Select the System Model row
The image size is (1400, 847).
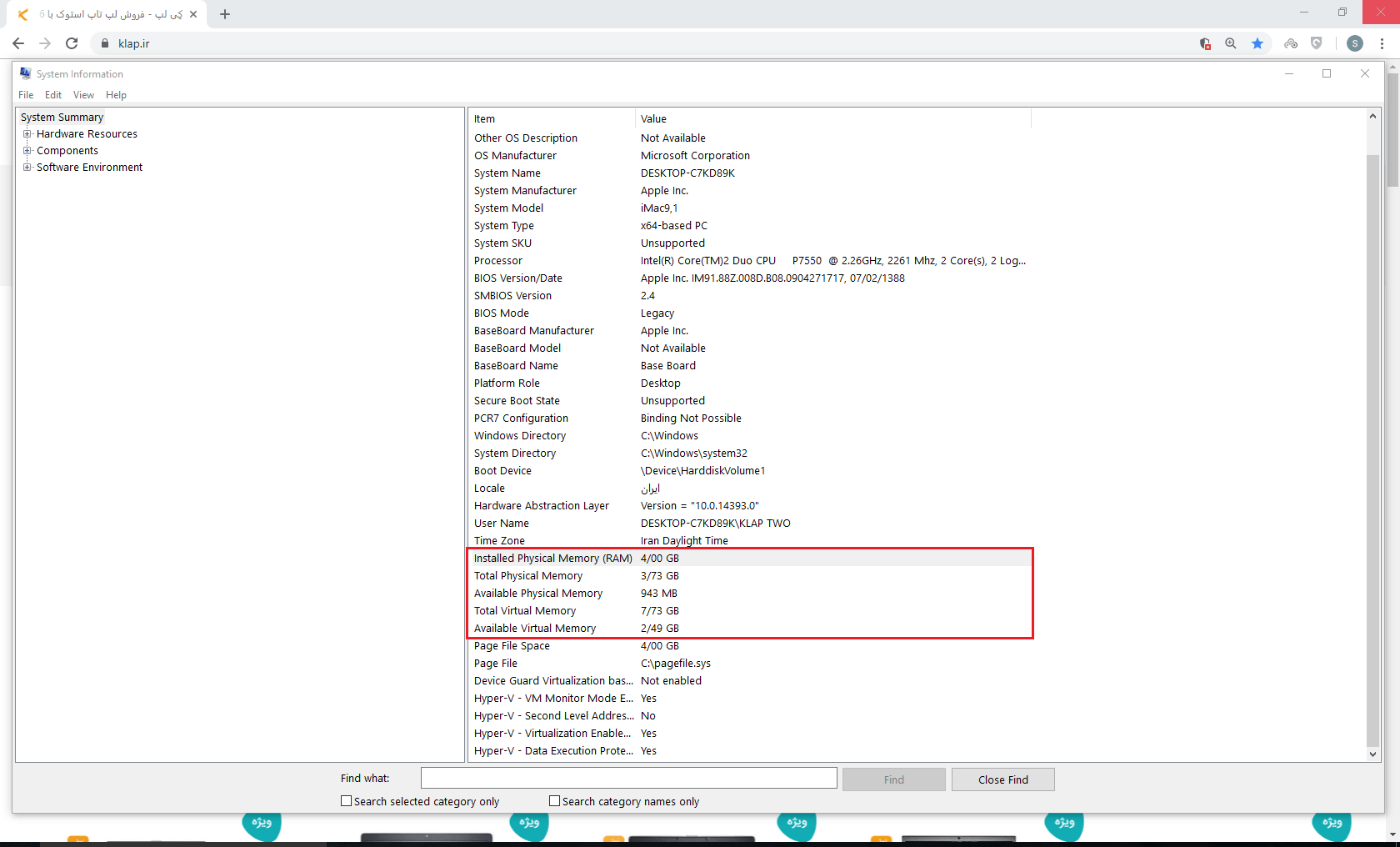[750, 208]
